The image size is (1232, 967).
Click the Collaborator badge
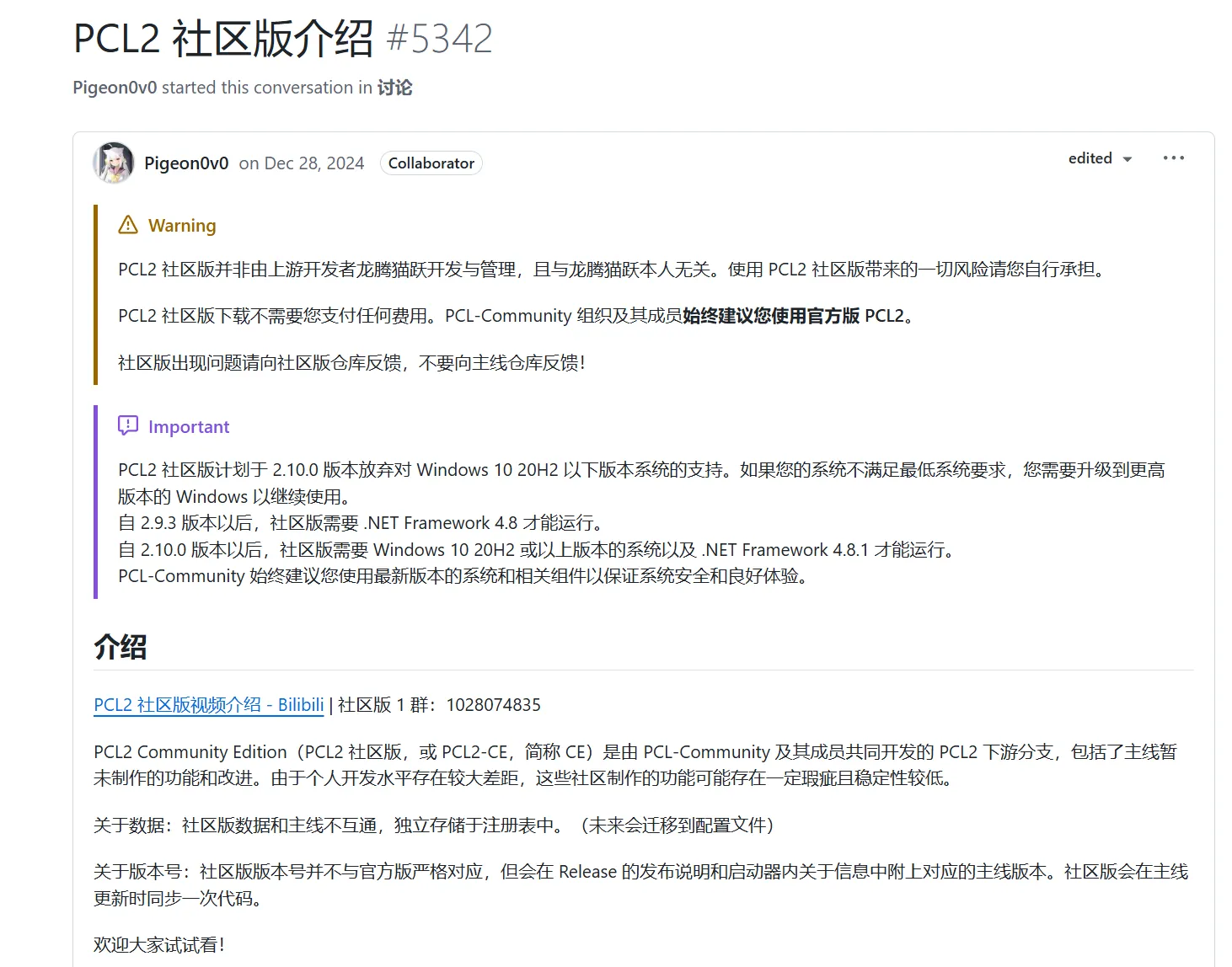pos(431,163)
